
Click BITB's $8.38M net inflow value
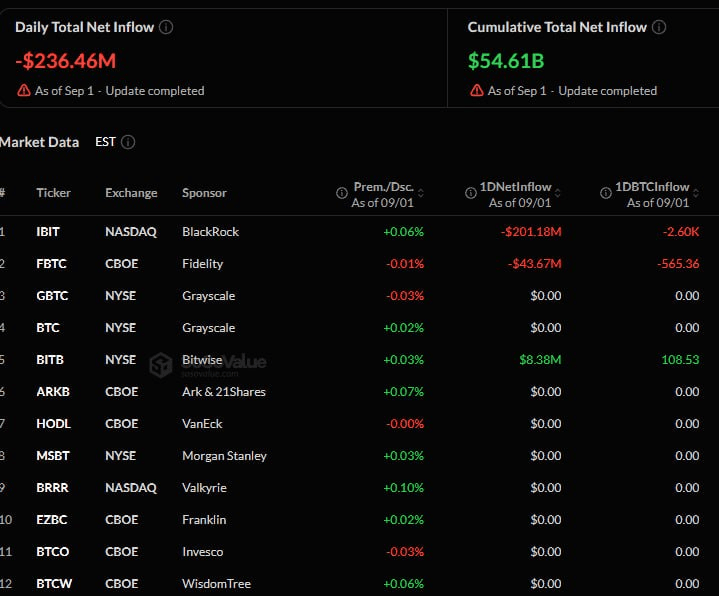click(x=540, y=360)
